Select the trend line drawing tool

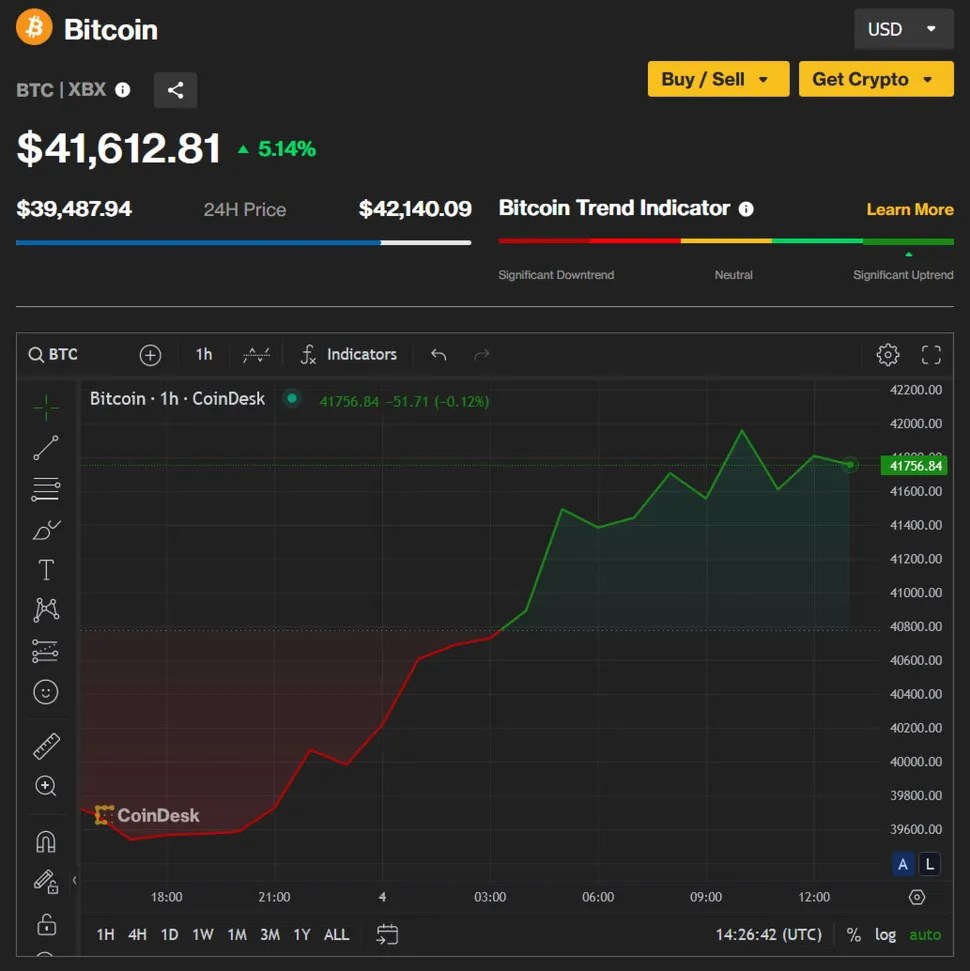tap(46, 448)
